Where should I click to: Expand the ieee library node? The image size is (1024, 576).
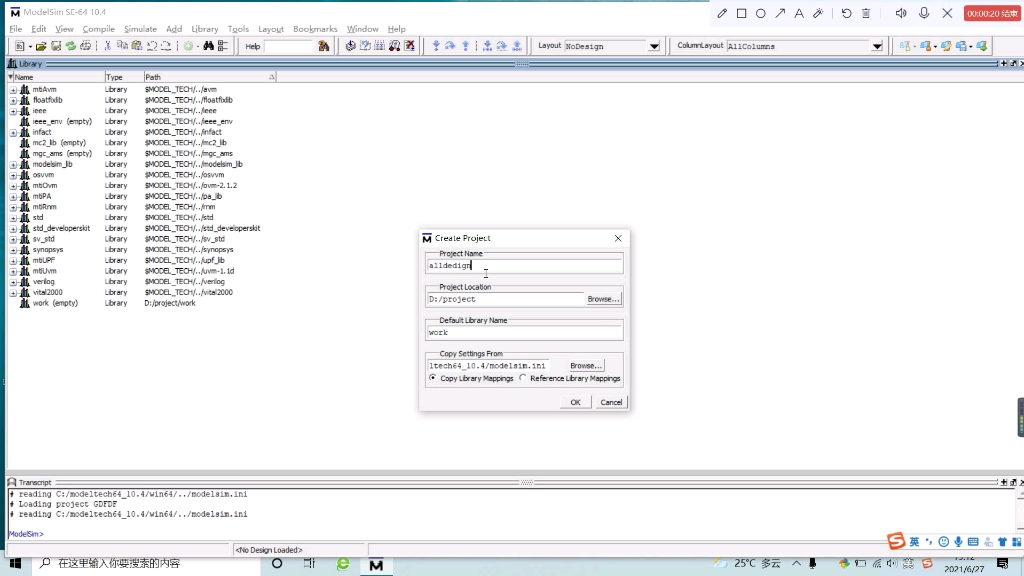point(13,111)
